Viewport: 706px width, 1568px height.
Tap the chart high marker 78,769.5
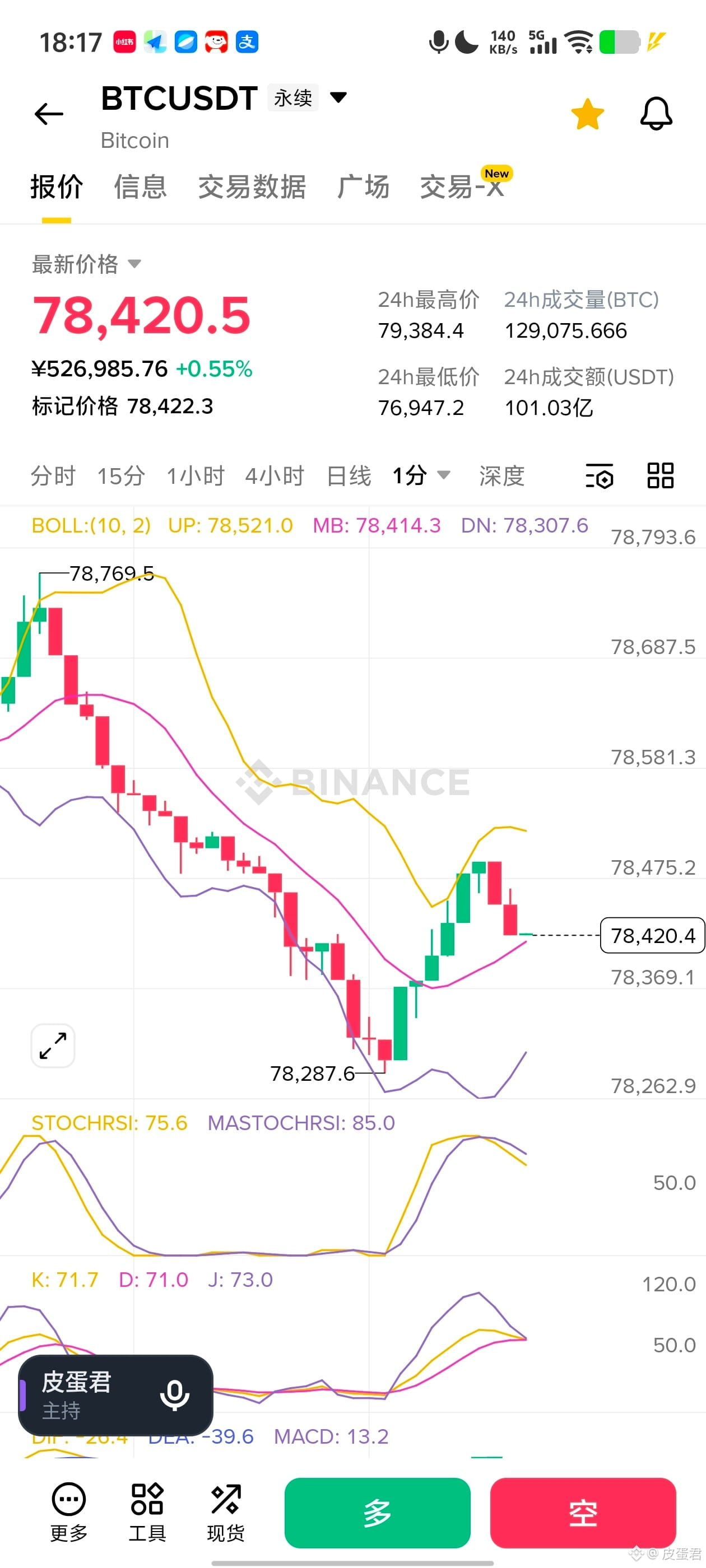click(112, 573)
